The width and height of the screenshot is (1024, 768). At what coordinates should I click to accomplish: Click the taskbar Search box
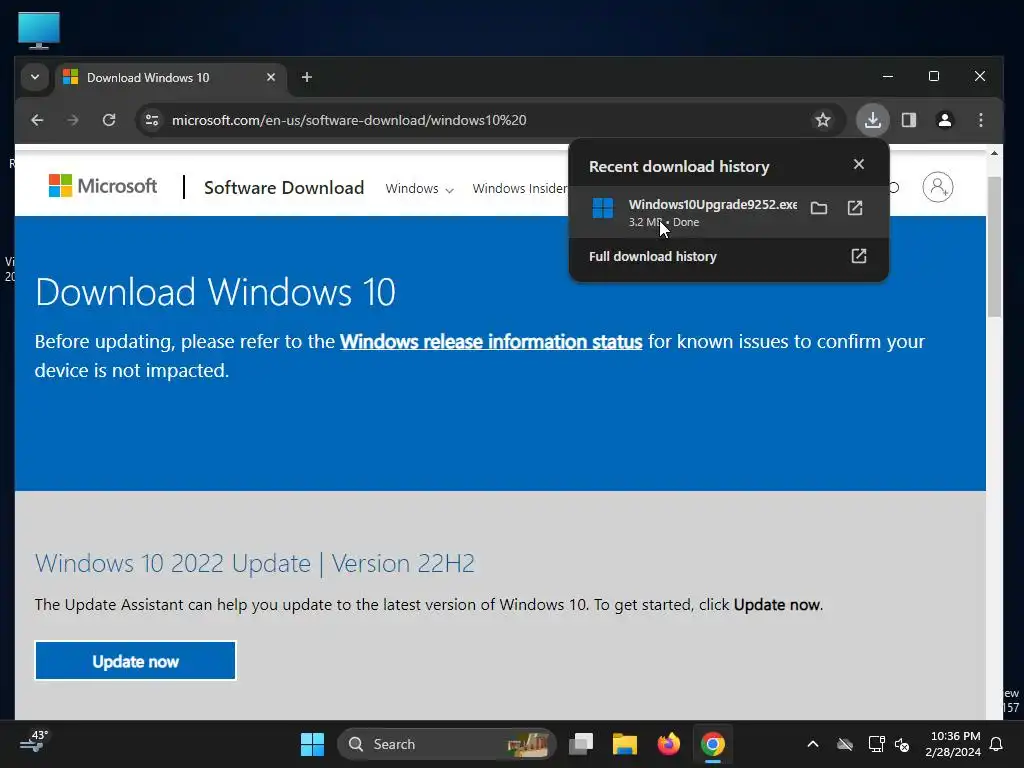447,744
